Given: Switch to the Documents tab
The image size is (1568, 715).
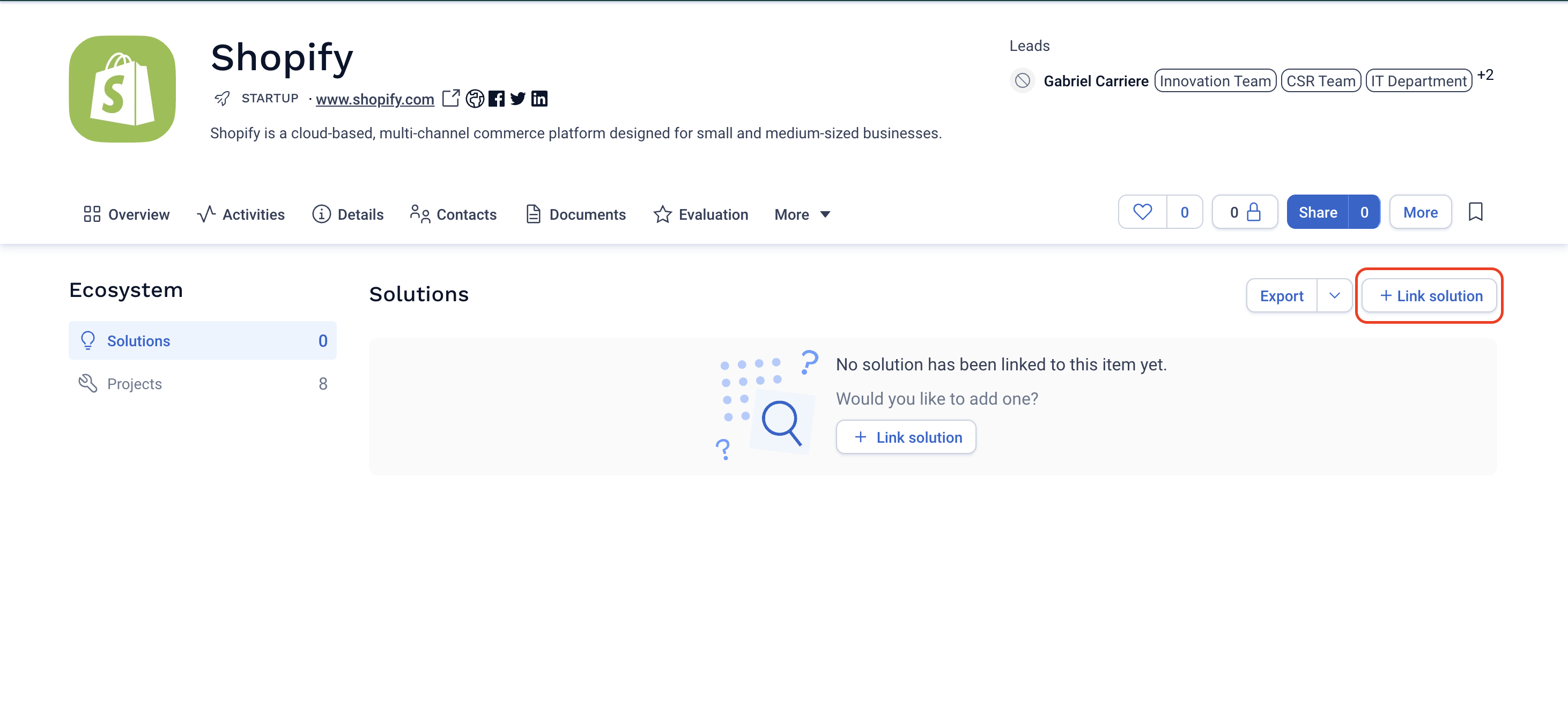Looking at the screenshot, I should [x=576, y=214].
